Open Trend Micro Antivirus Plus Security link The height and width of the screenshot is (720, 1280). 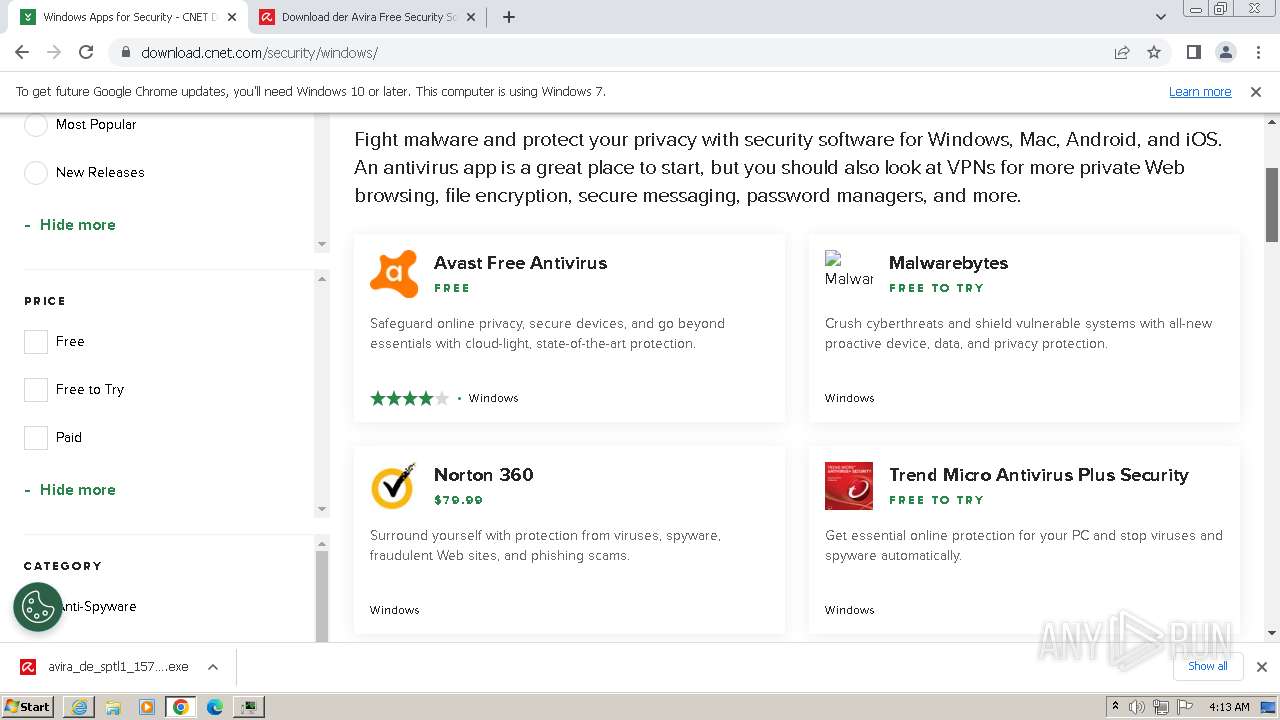[1039, 475]
